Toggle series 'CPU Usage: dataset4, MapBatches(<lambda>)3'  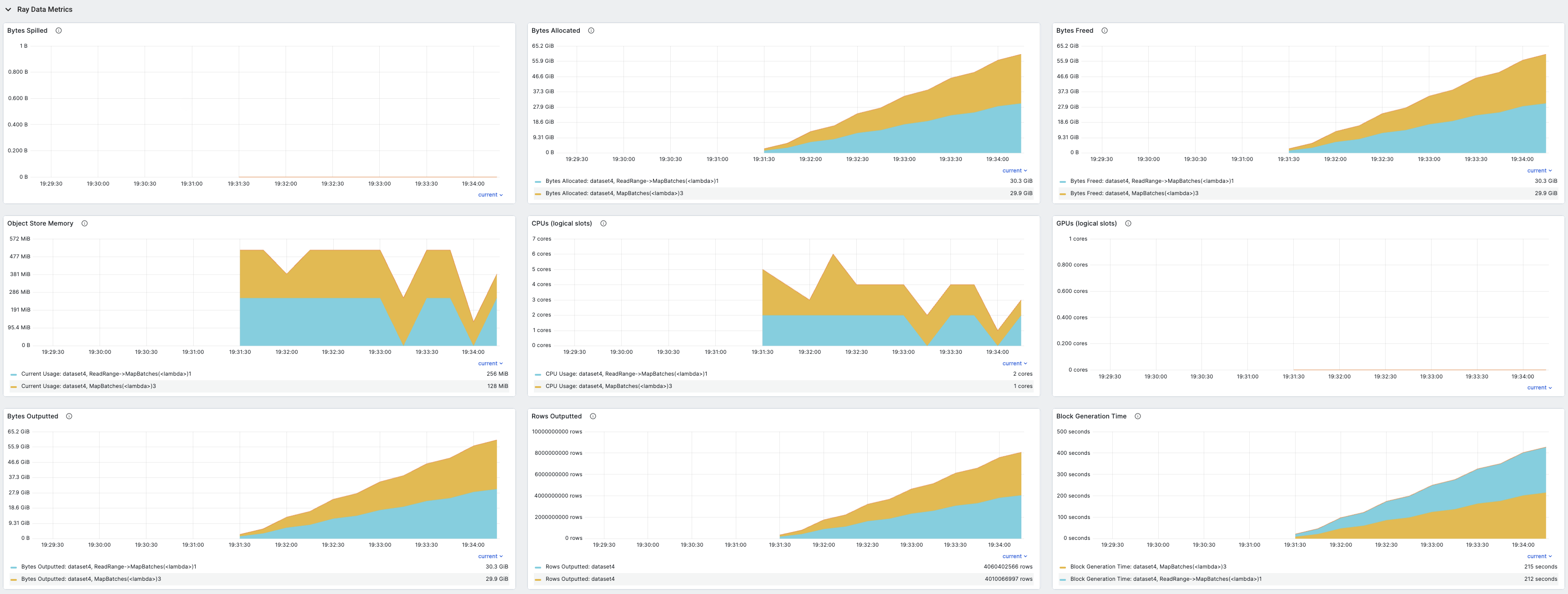pyautogui.click(x=609, y=386)
